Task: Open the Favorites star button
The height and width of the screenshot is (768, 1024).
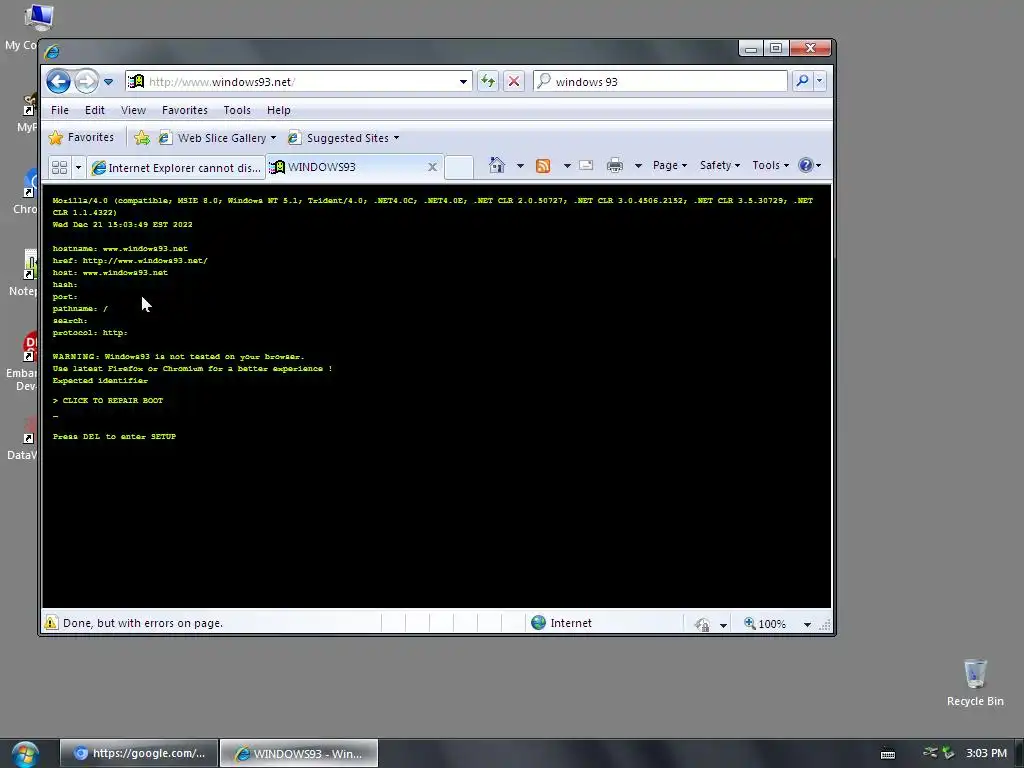Action: tap(82, 137)
